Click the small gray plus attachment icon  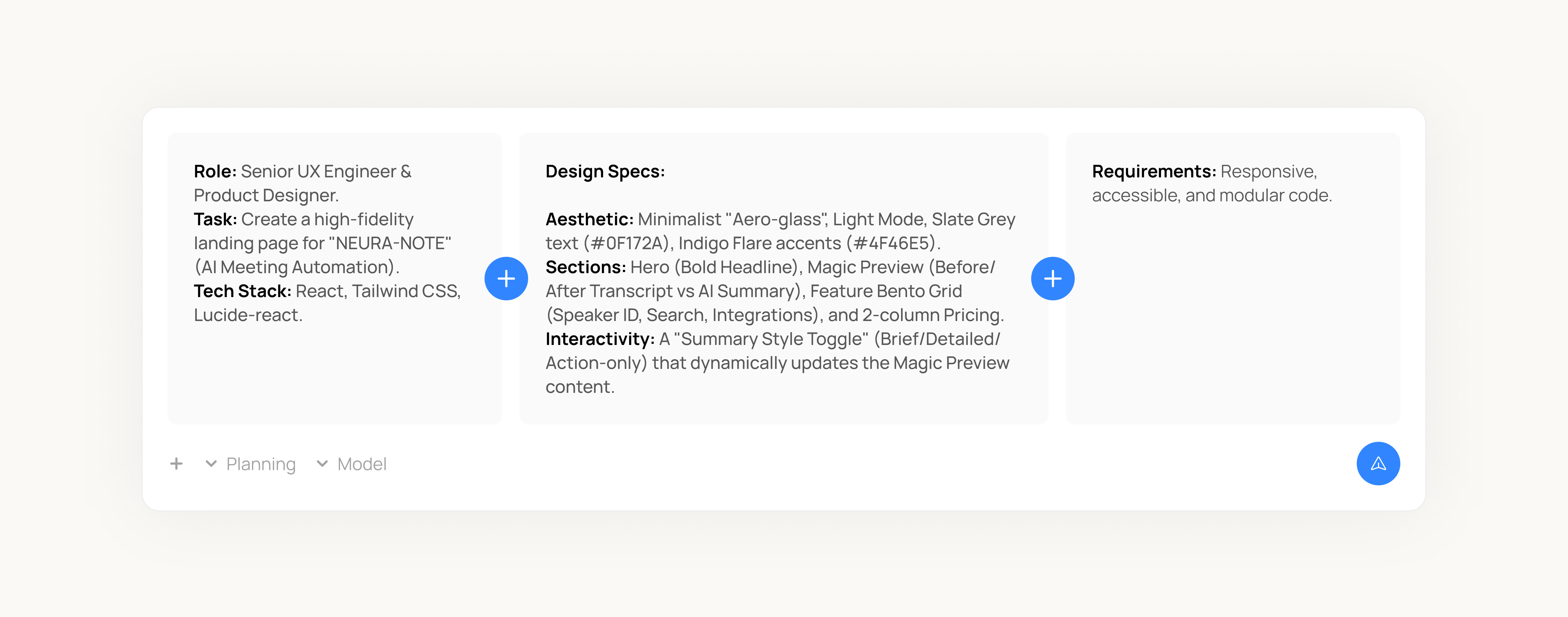[176, 464]
